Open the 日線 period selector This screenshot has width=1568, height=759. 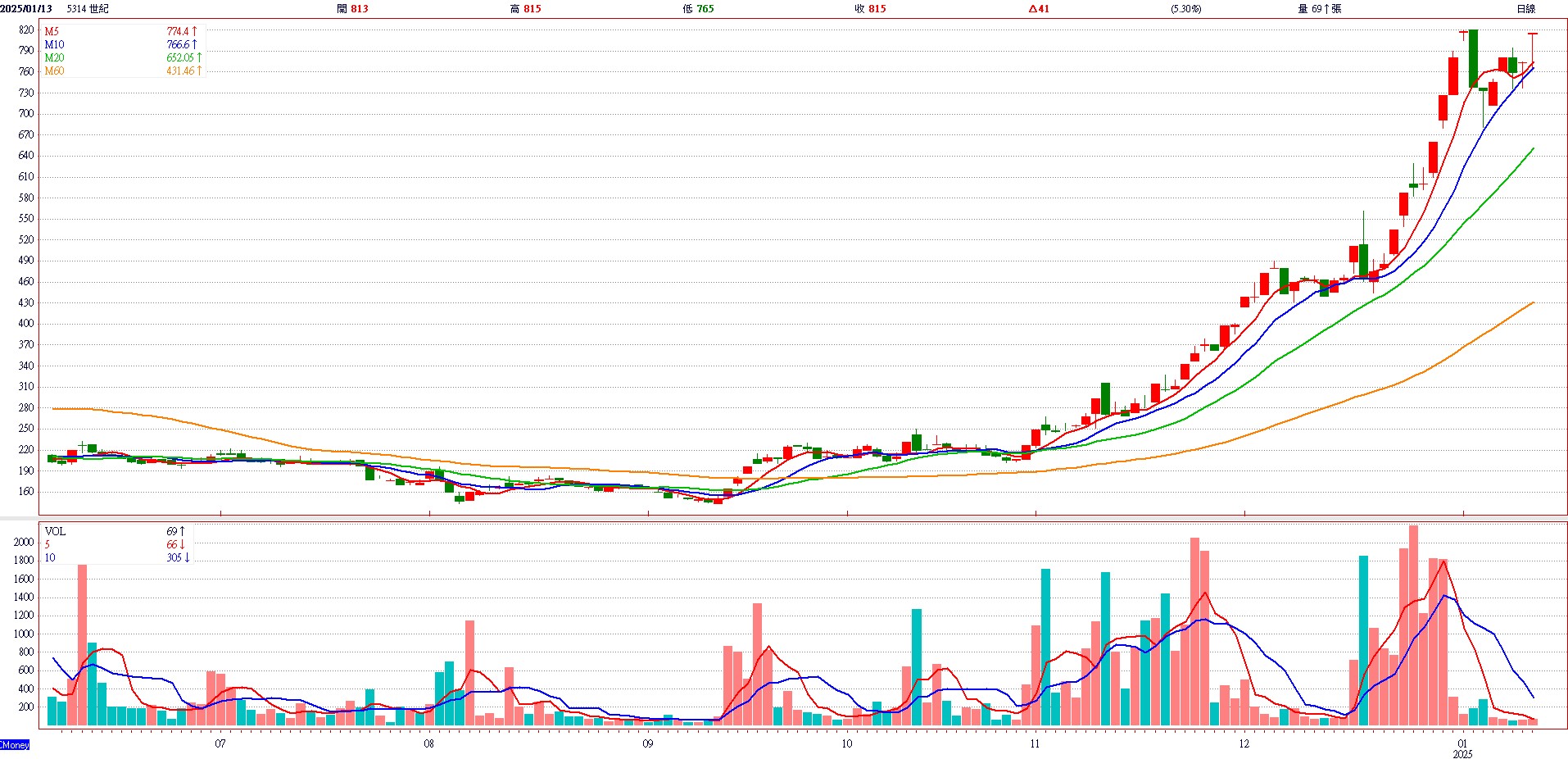click(1525, 9)
